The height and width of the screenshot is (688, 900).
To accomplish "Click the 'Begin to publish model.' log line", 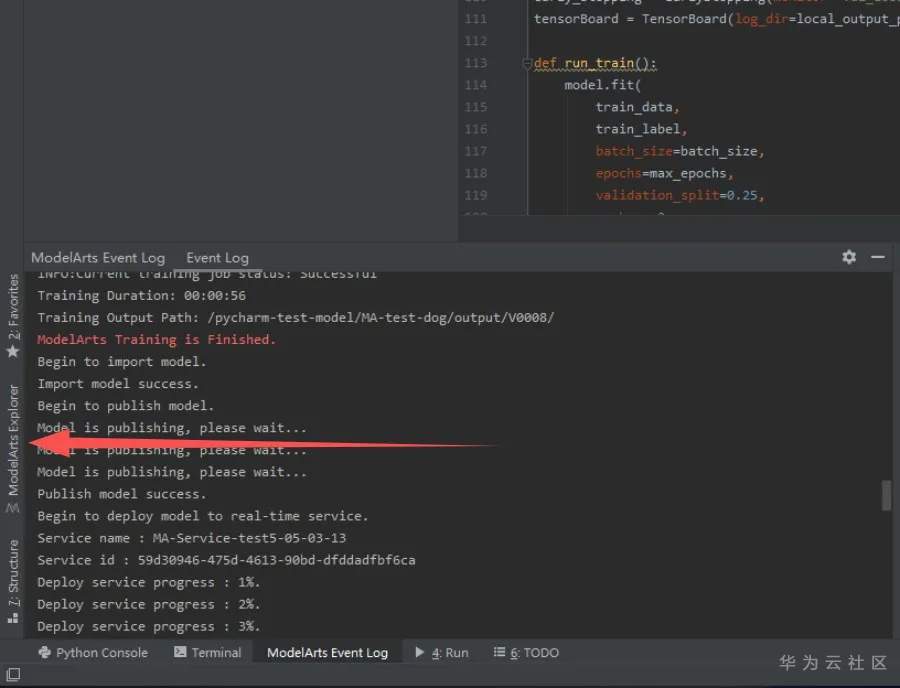I will [x=126, y=406].
